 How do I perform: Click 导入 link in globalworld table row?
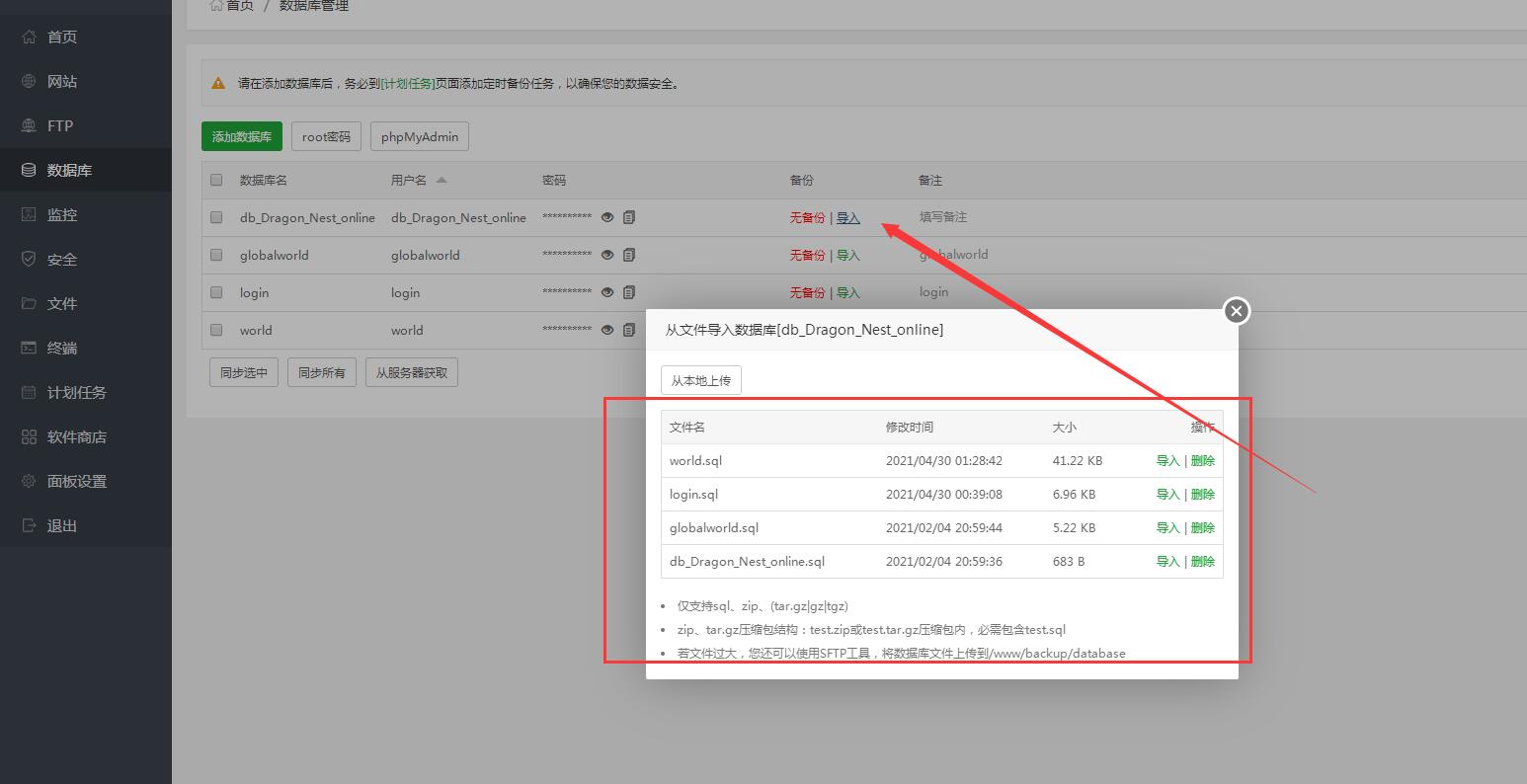coord(848,255)
